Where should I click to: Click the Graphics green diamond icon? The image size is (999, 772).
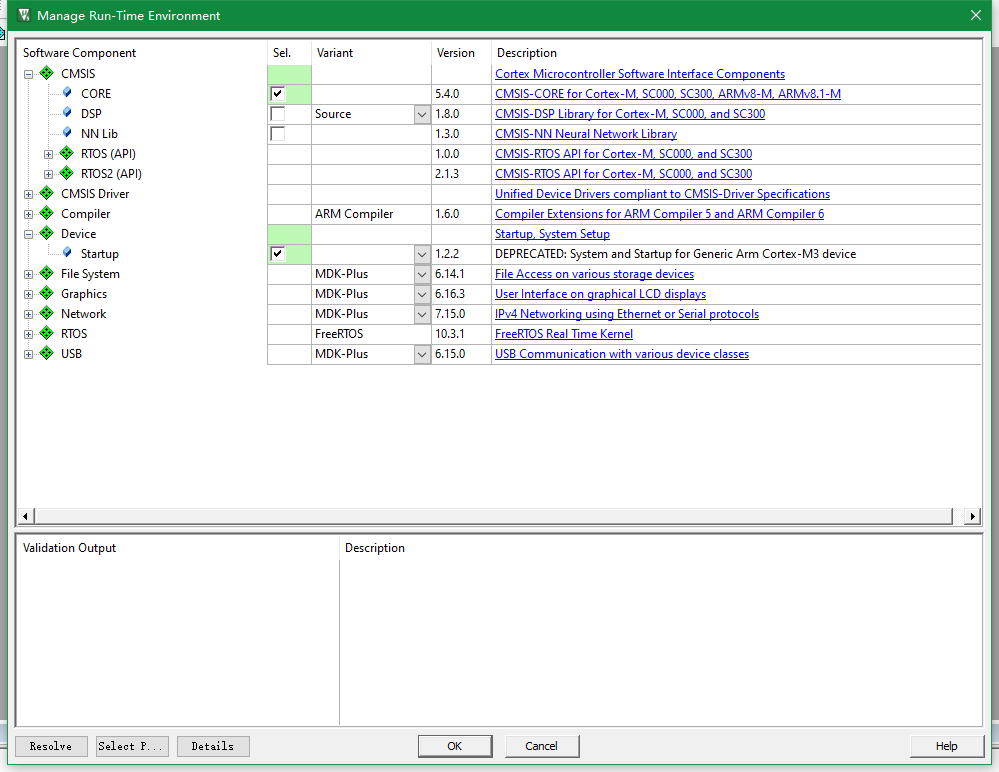pos(47,293)
